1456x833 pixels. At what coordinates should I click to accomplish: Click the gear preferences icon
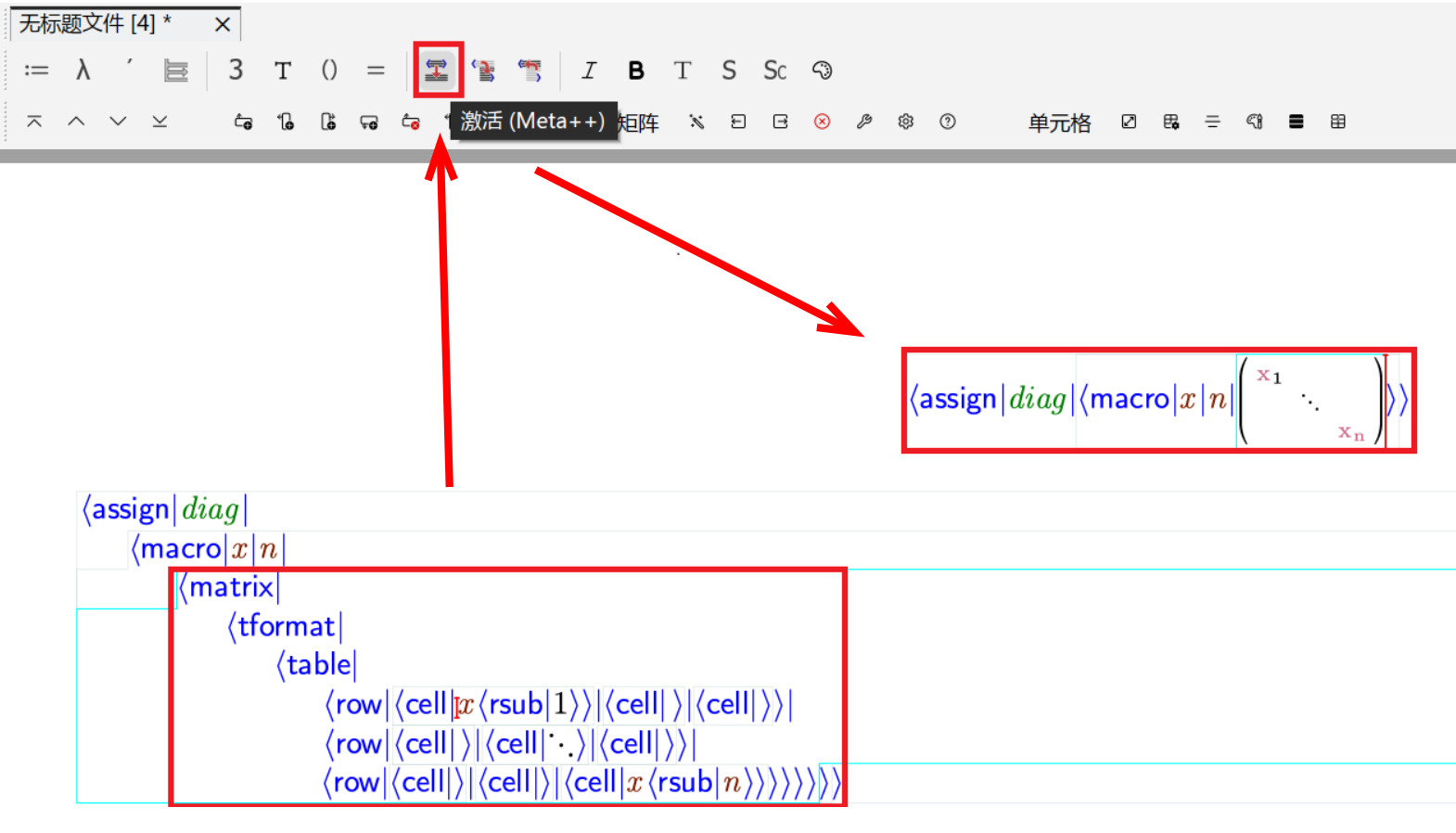click(906, 122)
